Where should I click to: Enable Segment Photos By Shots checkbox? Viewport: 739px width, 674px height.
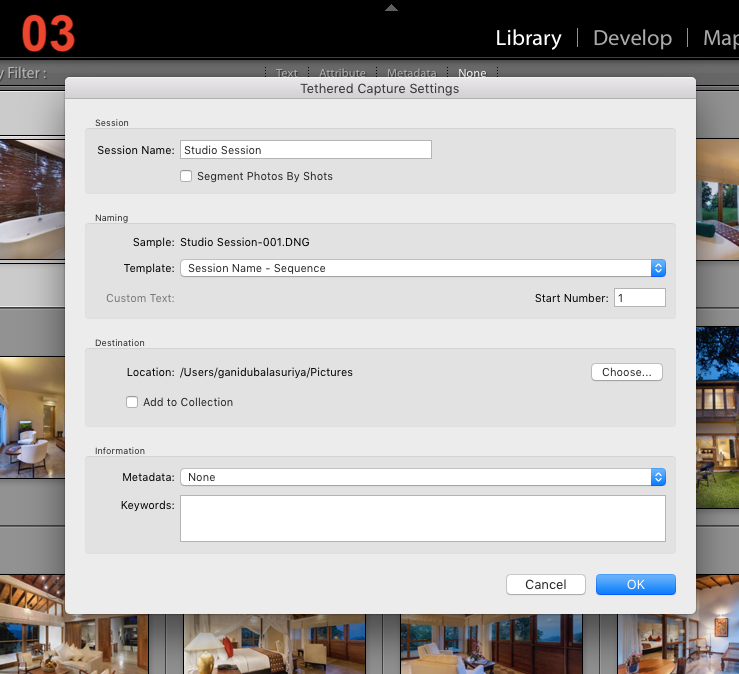coord(186,176)
